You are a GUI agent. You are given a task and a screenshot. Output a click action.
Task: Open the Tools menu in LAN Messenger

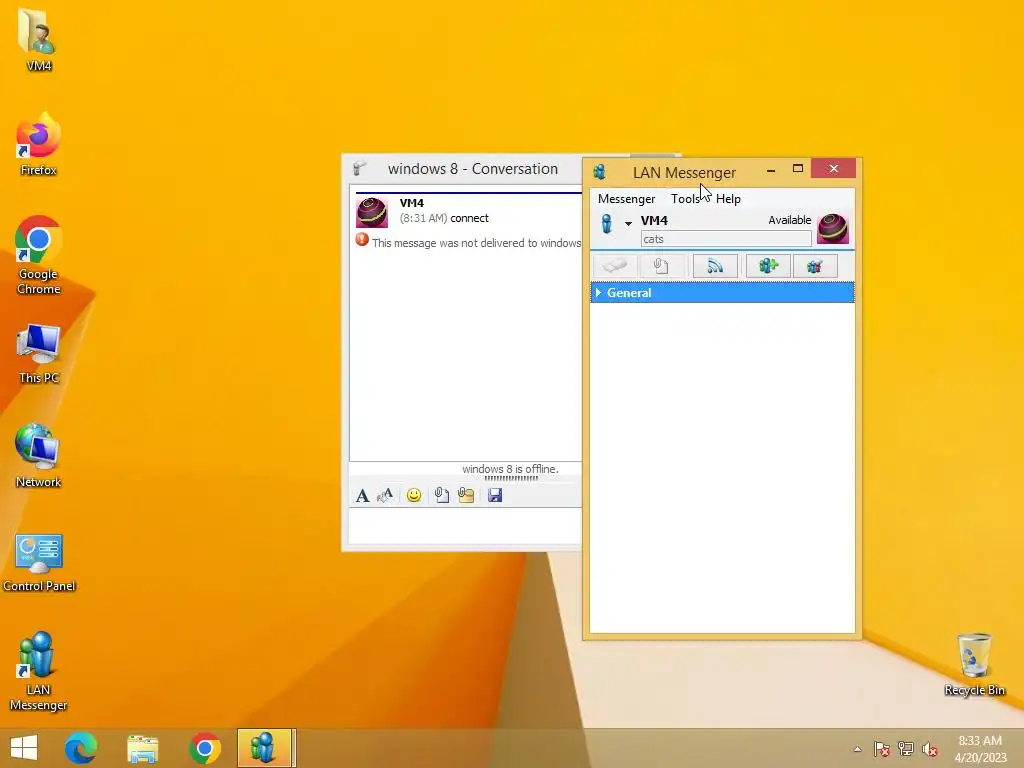click(685, 199)
